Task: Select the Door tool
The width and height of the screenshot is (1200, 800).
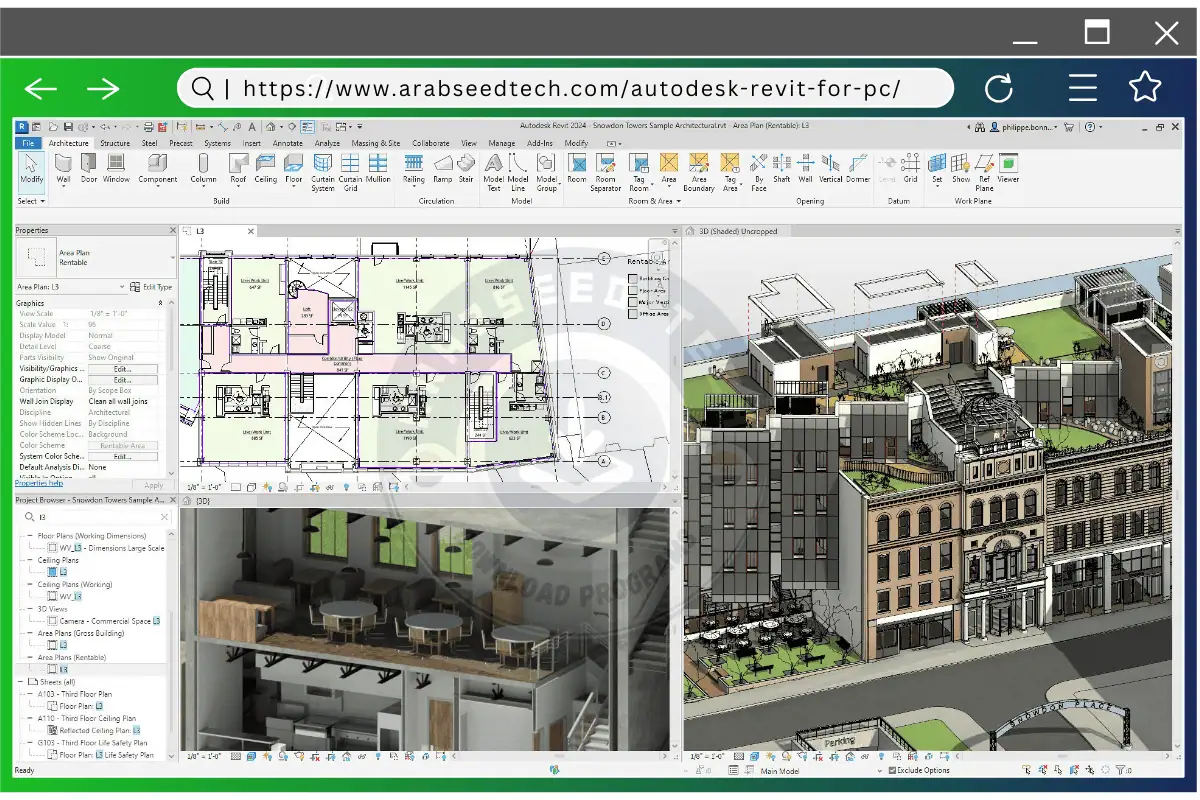Action: tap(87, 170)
